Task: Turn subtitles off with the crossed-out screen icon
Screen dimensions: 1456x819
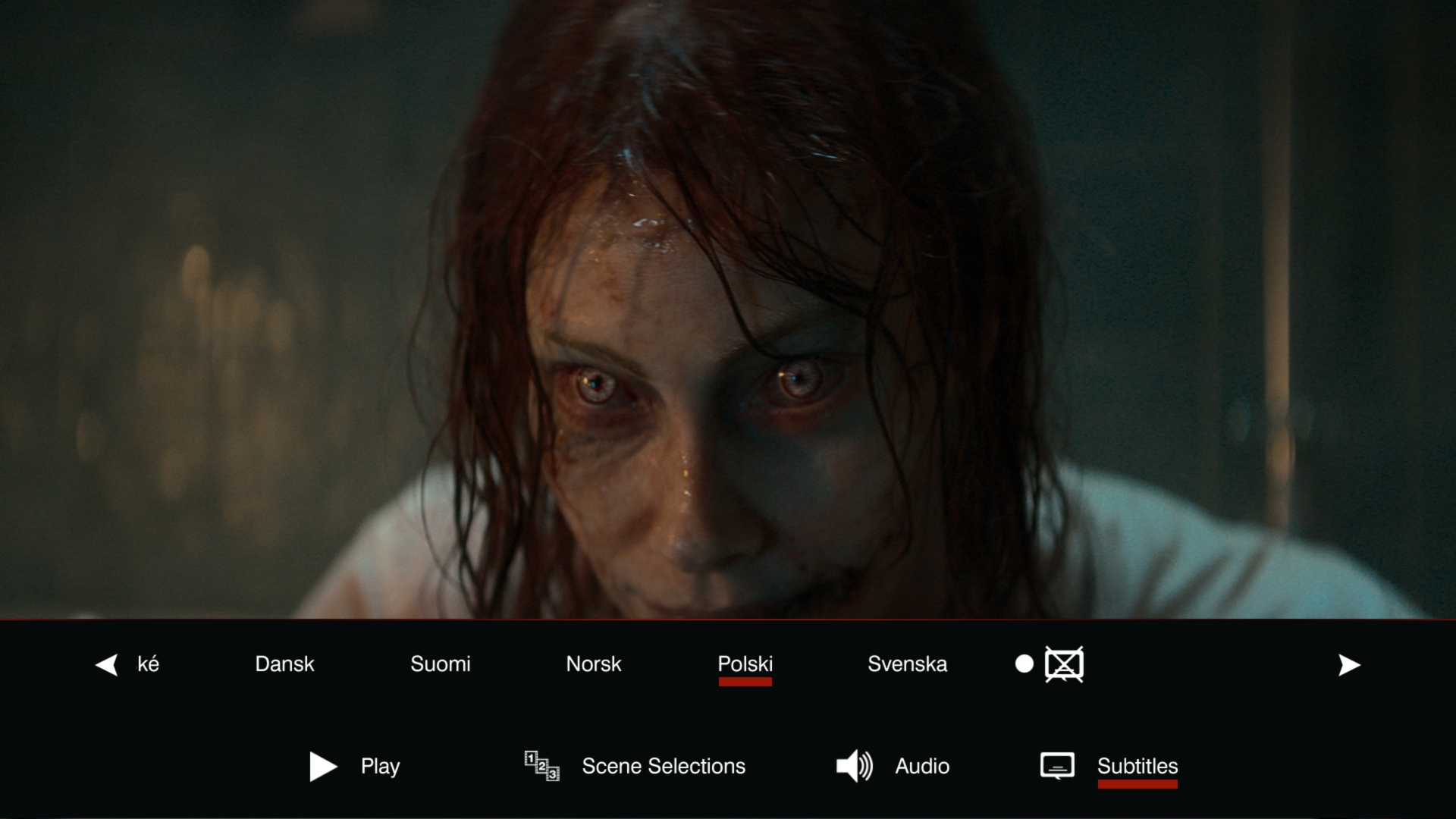Action: point(1064,664)
